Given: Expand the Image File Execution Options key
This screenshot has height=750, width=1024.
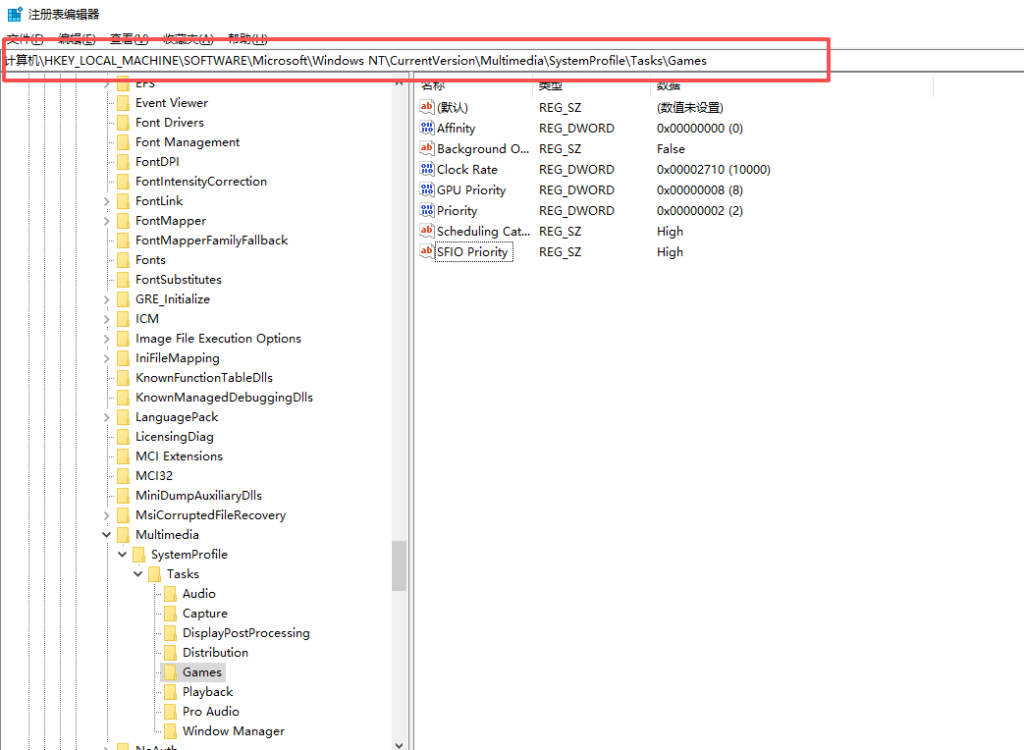Looking at the screenshot, I should coord(107,339).
